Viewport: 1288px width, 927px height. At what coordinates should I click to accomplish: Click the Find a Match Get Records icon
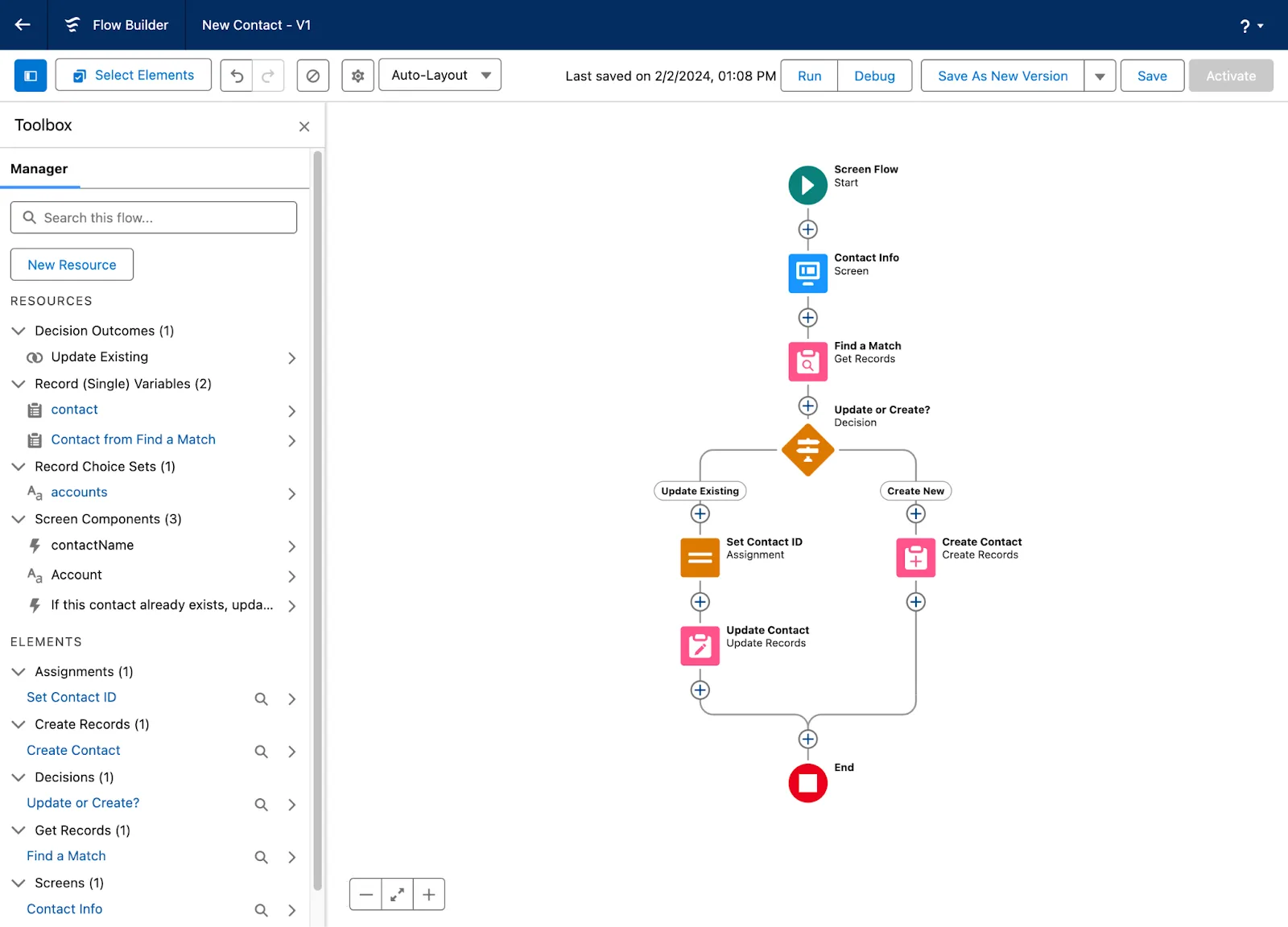(807, 361)
